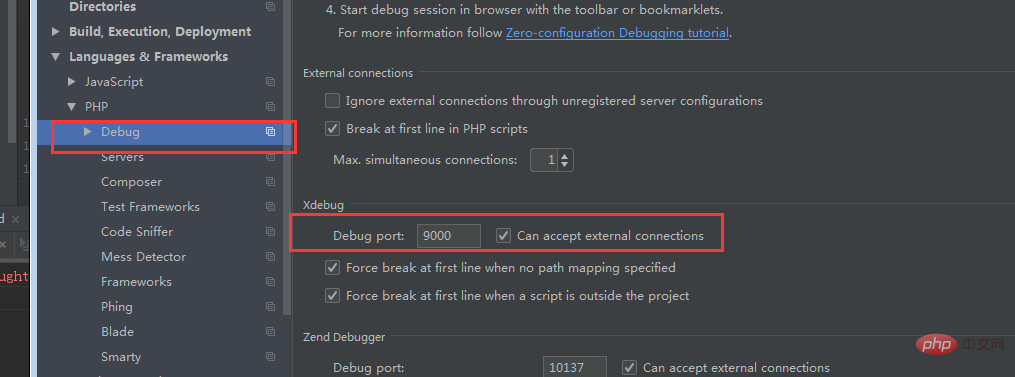Uncheck Break at first line in PHP scripts
This screenshot has height=377, width=1015.
332,128
